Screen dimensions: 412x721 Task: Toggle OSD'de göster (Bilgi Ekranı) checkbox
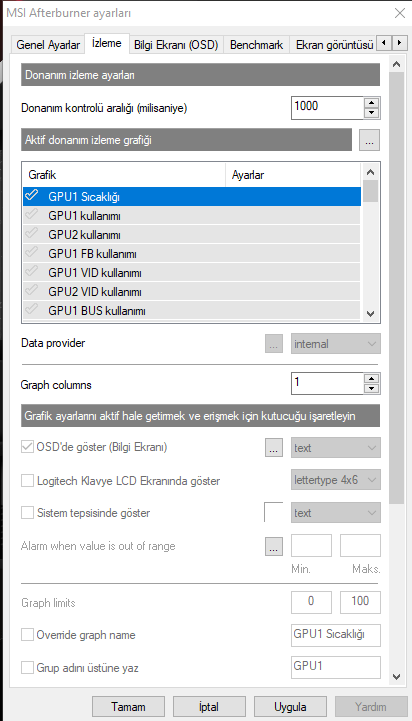[28, 447]
